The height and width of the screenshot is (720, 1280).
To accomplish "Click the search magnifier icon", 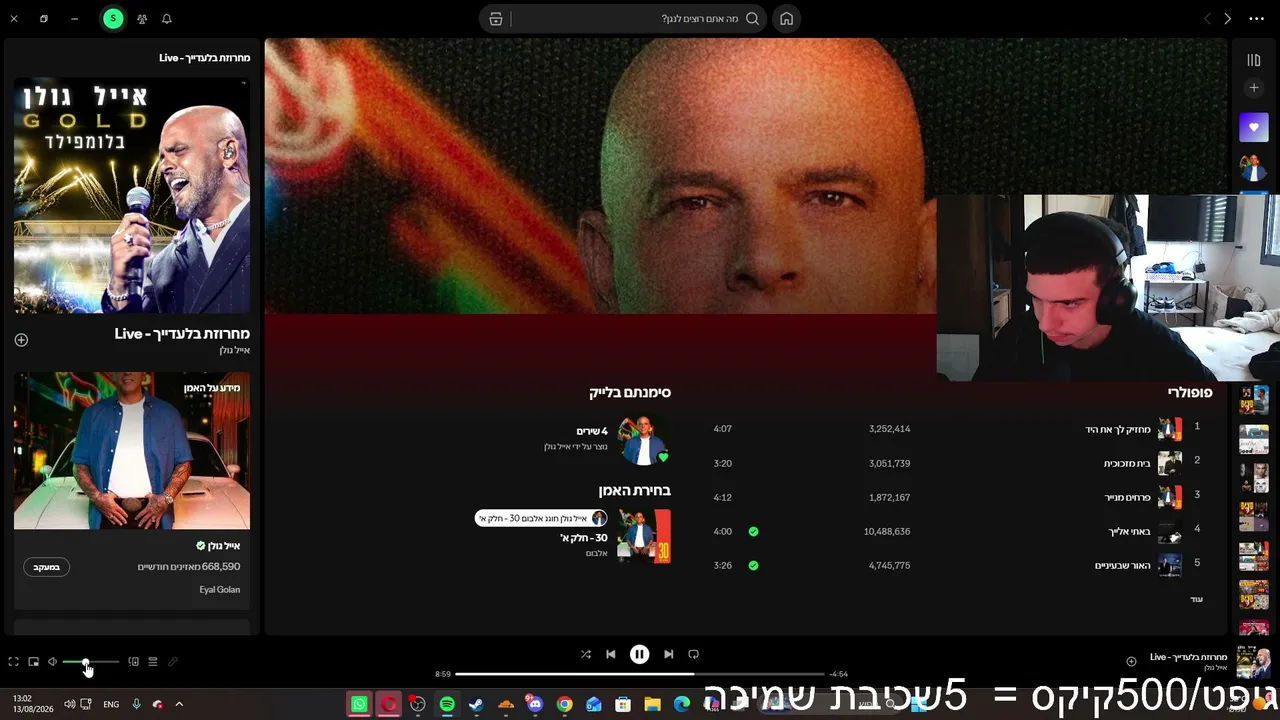I will (752, 19).
